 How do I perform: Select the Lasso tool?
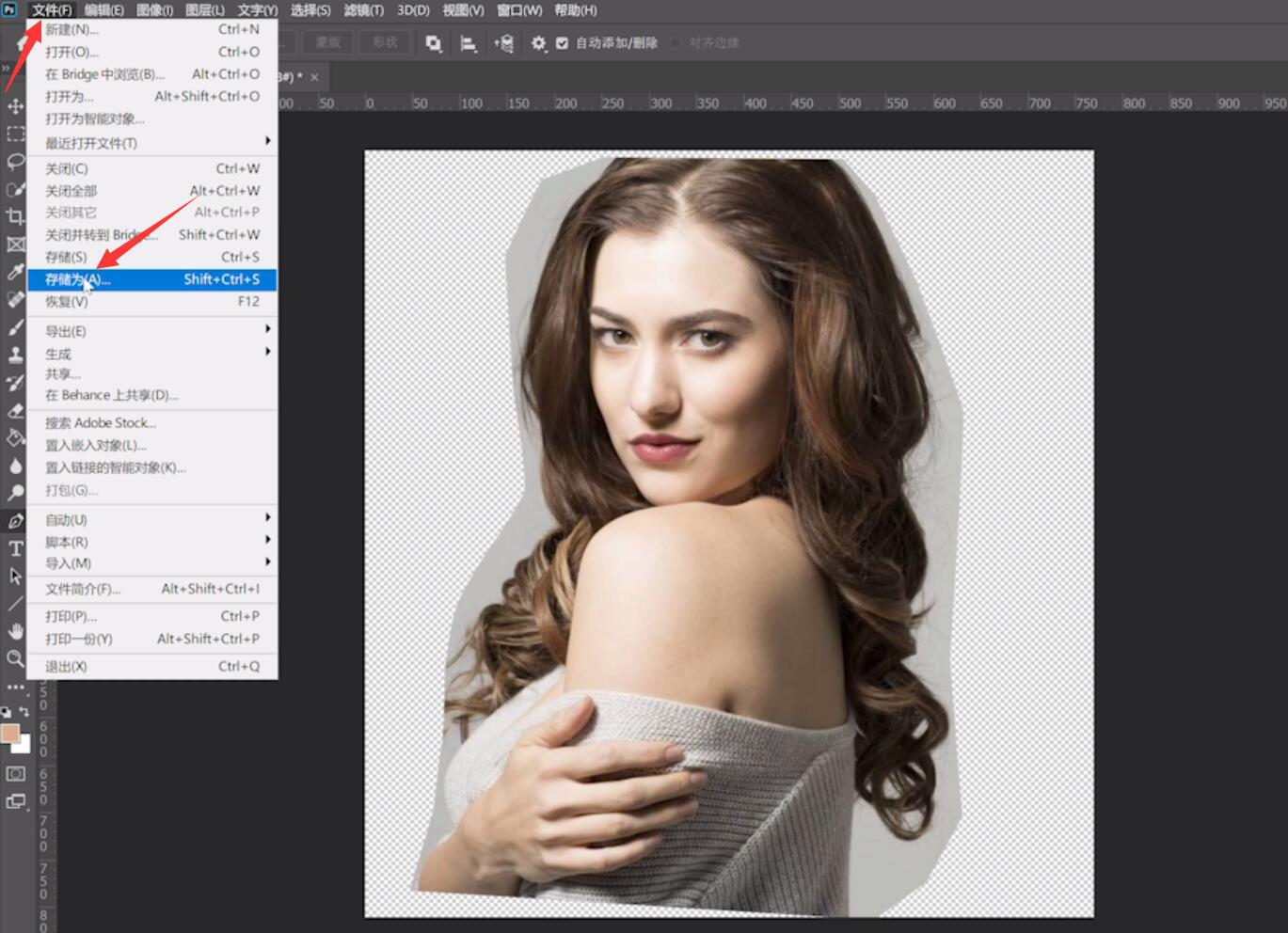[15, 162]
